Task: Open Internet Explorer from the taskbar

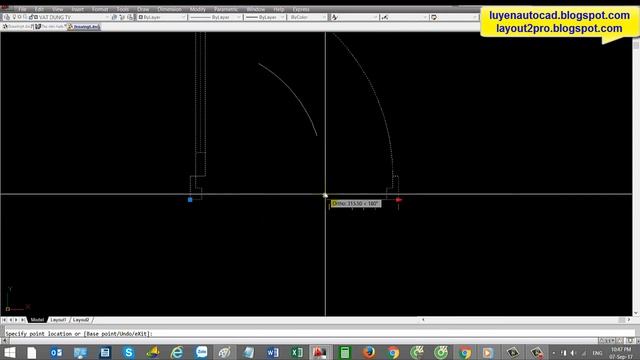Action: coord(177,352)
